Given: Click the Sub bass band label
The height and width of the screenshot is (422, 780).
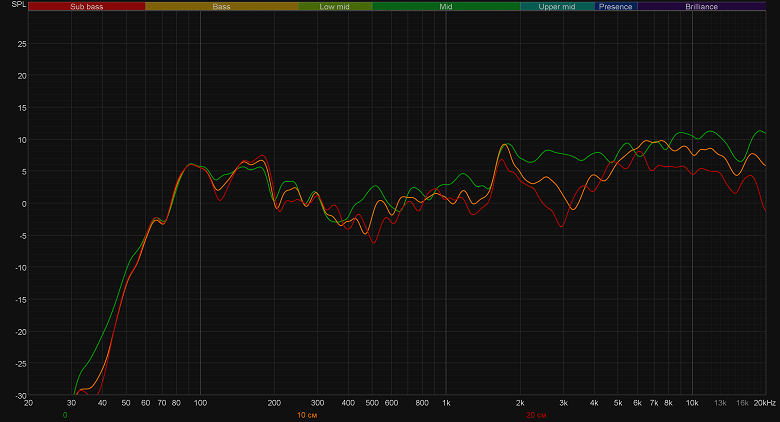Looking at the screenshot, I should pos(87,6).
